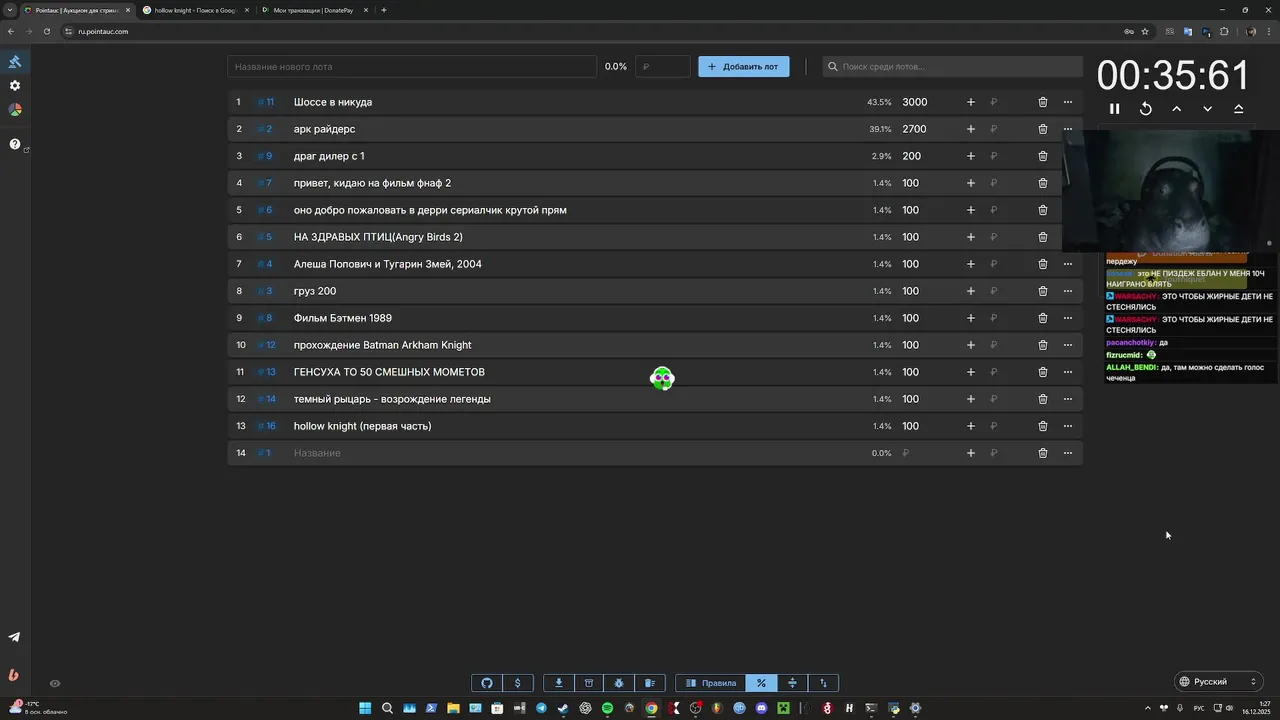Screen dimensions: 1280x720
Task: Focus the search among lots field
Action: coord(952,67)
